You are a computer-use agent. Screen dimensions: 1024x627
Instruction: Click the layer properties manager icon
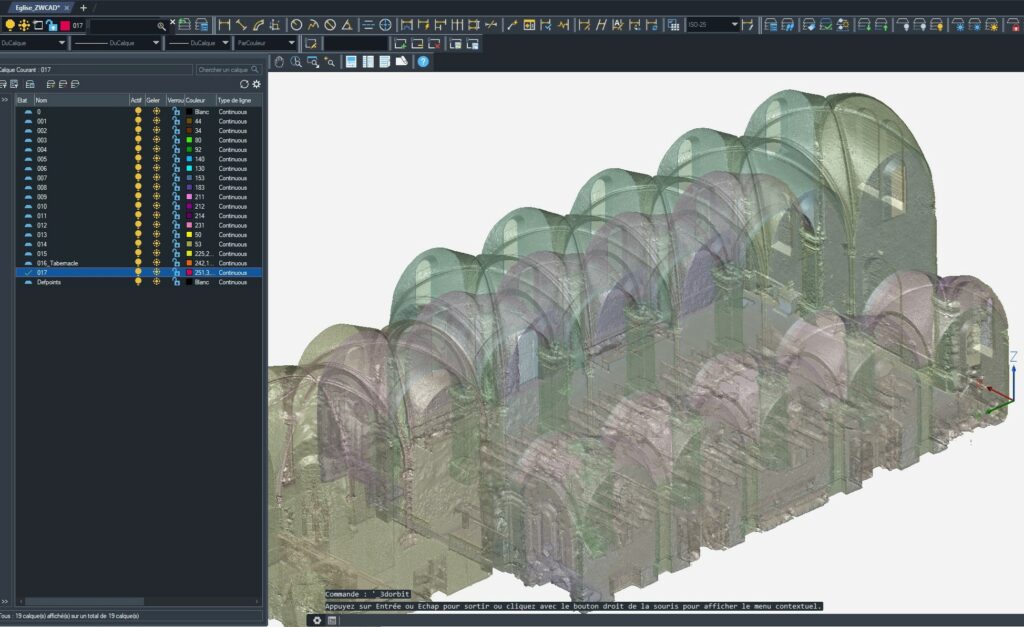point(202,25)
